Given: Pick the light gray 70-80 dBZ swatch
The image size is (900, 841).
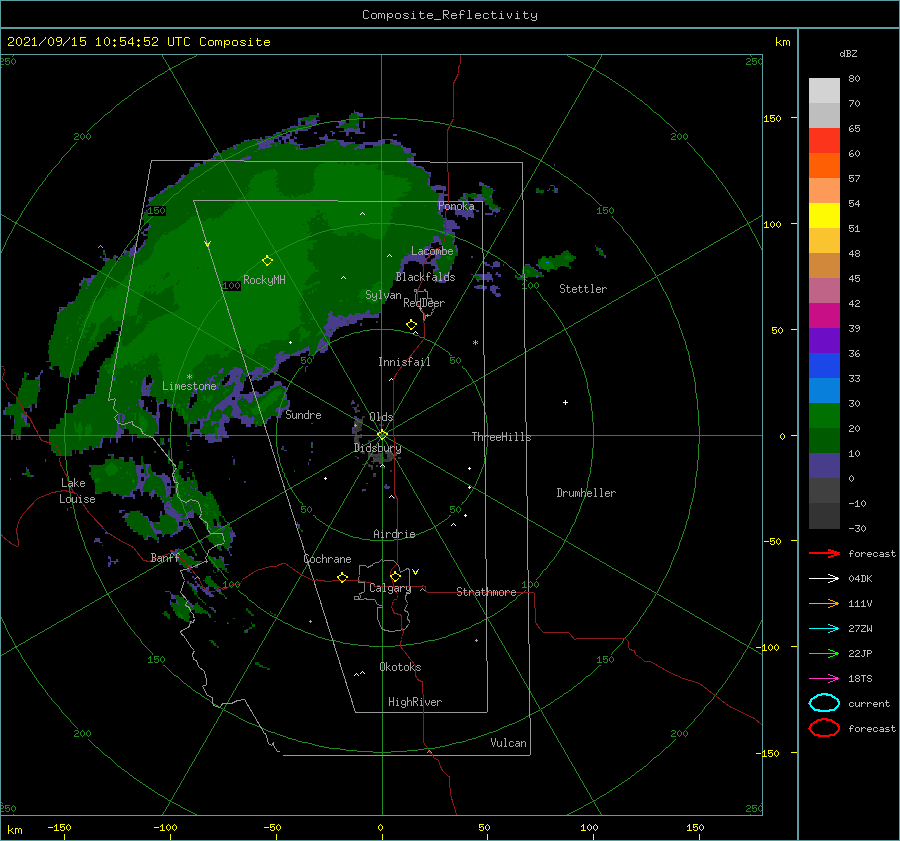Looking at the screenshot, I should (824, 90).
